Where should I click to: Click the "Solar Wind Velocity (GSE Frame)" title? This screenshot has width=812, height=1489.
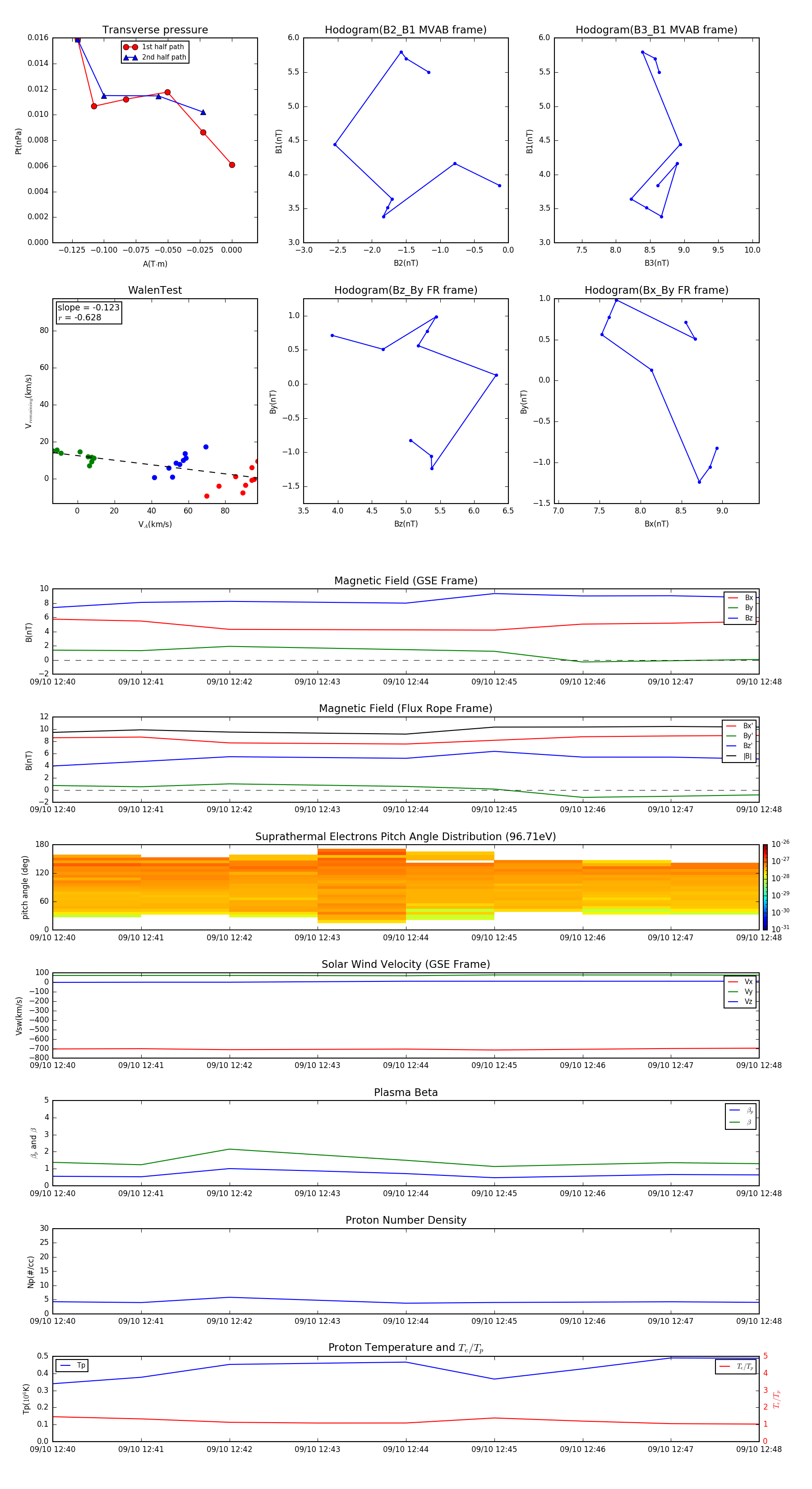point(406,964)
